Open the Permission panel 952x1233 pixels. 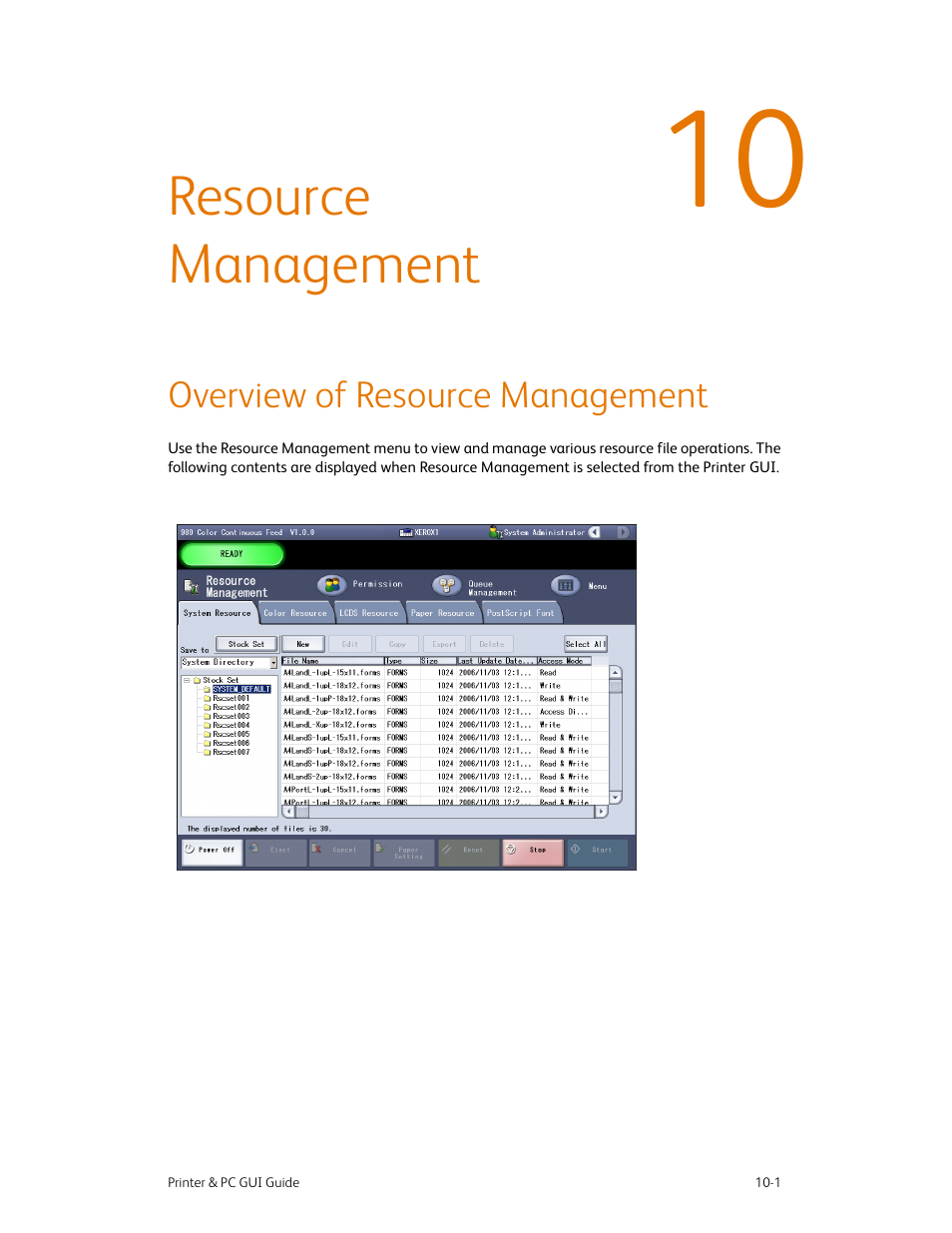(x=331, y=583)
